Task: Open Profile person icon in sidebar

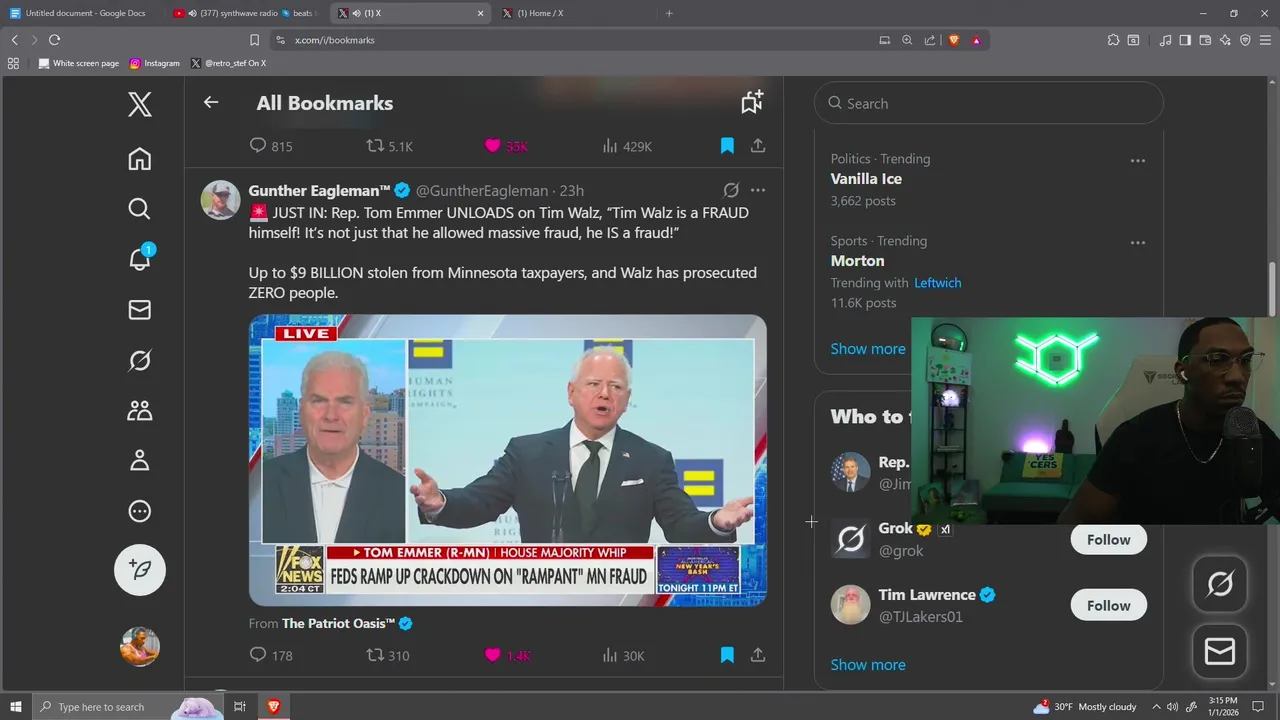Action: point(140,460)
